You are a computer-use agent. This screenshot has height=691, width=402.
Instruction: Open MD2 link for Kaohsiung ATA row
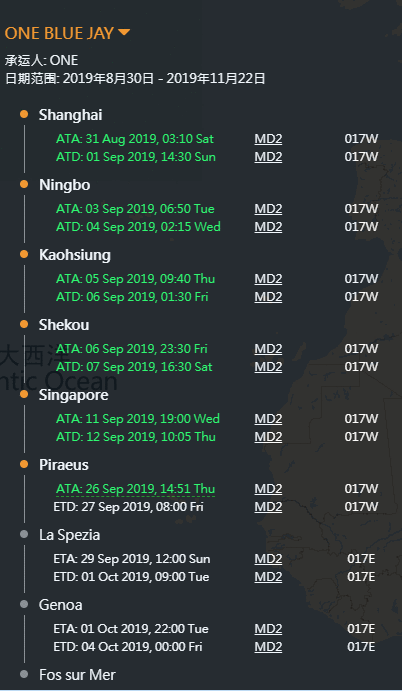tap(268, 279)
